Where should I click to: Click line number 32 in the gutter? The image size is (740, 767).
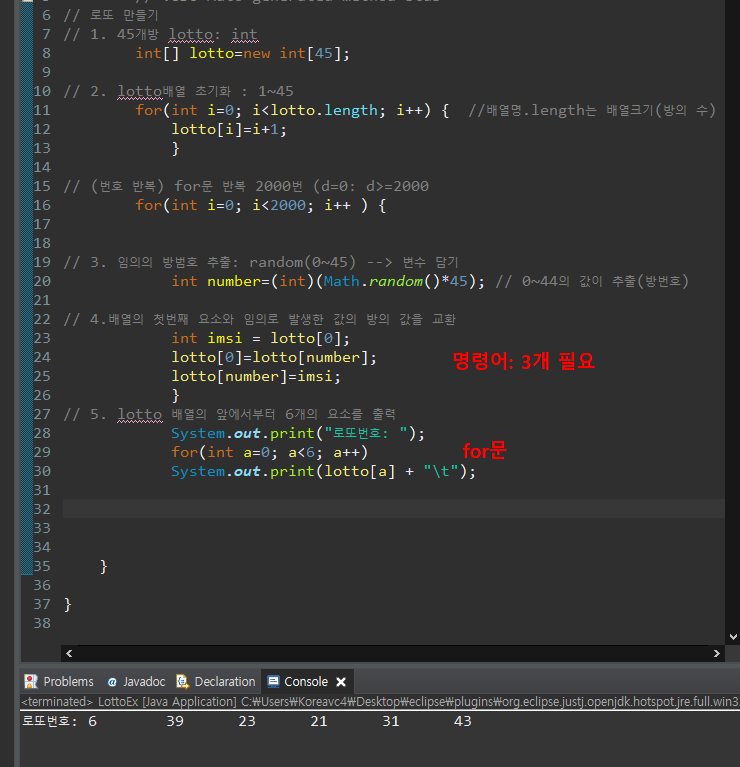click(x=42, y=509)
